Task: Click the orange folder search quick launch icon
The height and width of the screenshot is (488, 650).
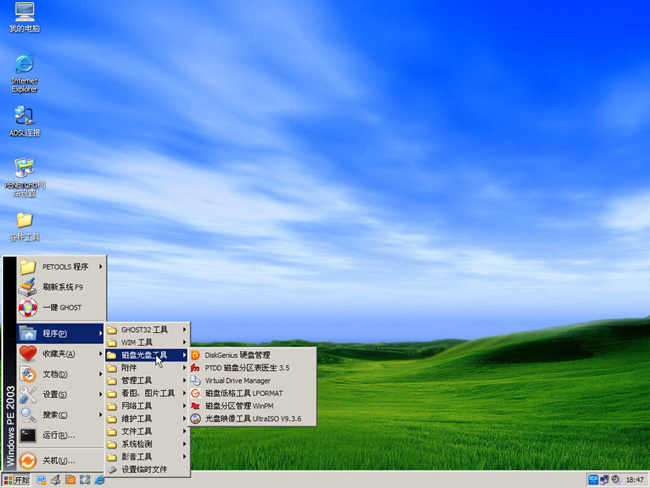Action: pos(70,480)
